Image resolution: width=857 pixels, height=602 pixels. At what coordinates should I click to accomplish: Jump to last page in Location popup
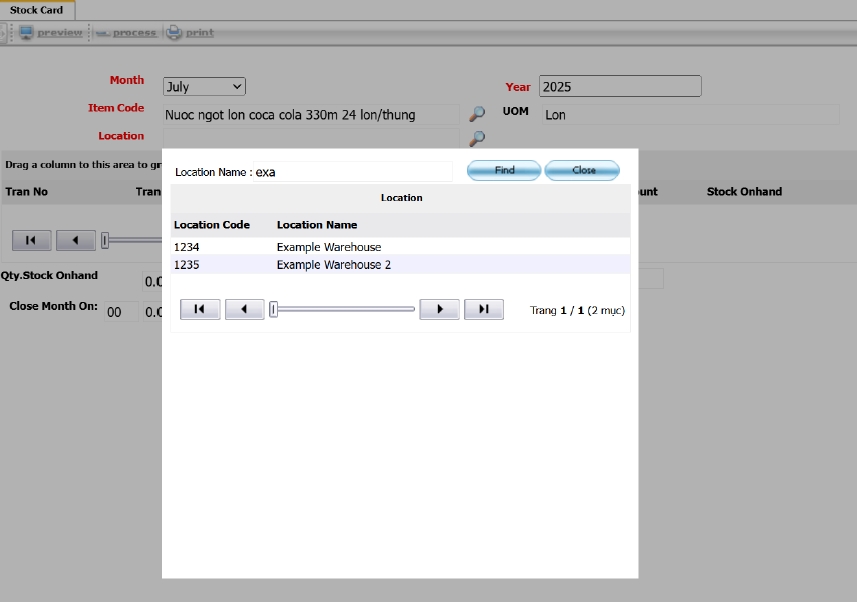tap(483, 310)
